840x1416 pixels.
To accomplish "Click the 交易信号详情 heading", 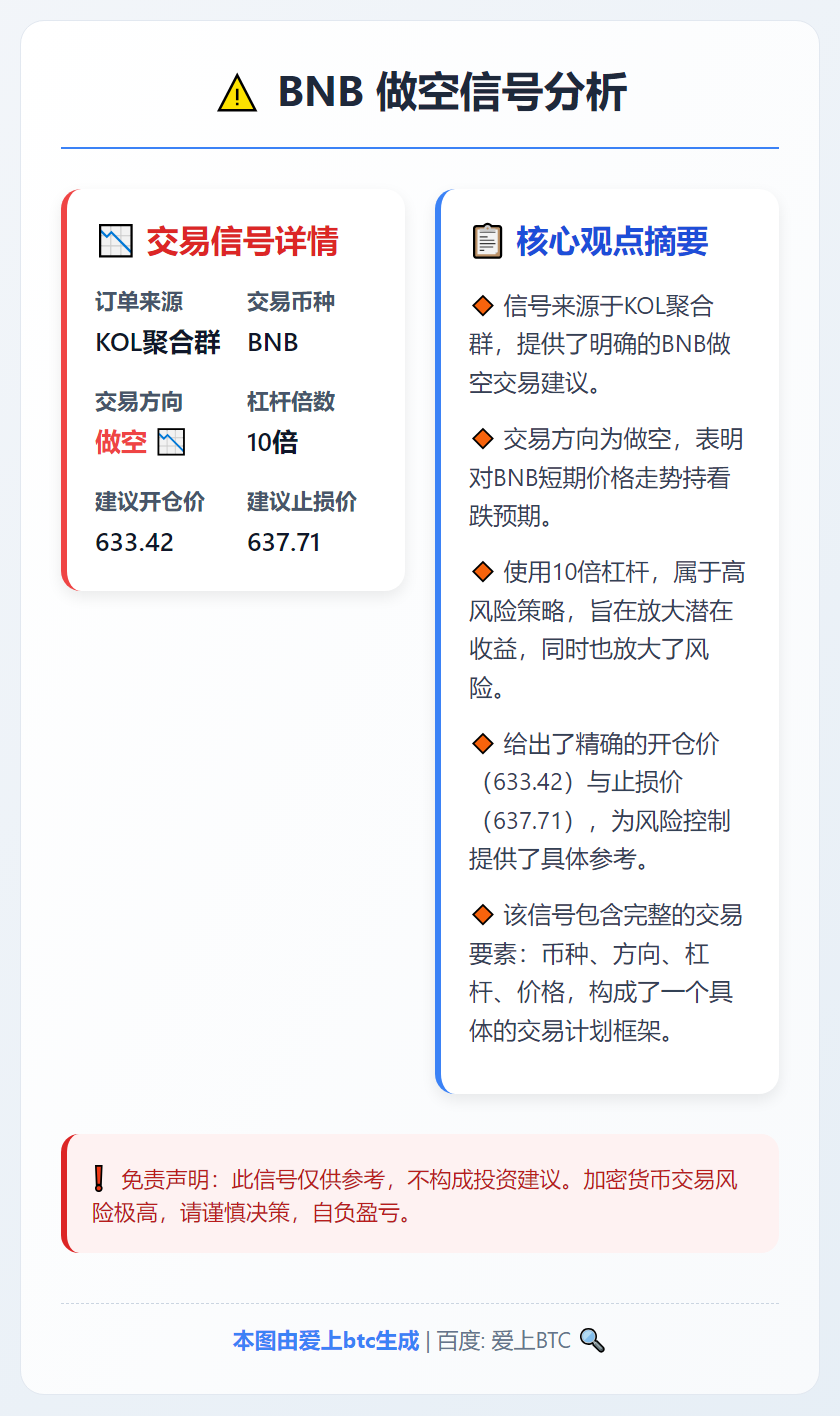I will pos(242,241).
